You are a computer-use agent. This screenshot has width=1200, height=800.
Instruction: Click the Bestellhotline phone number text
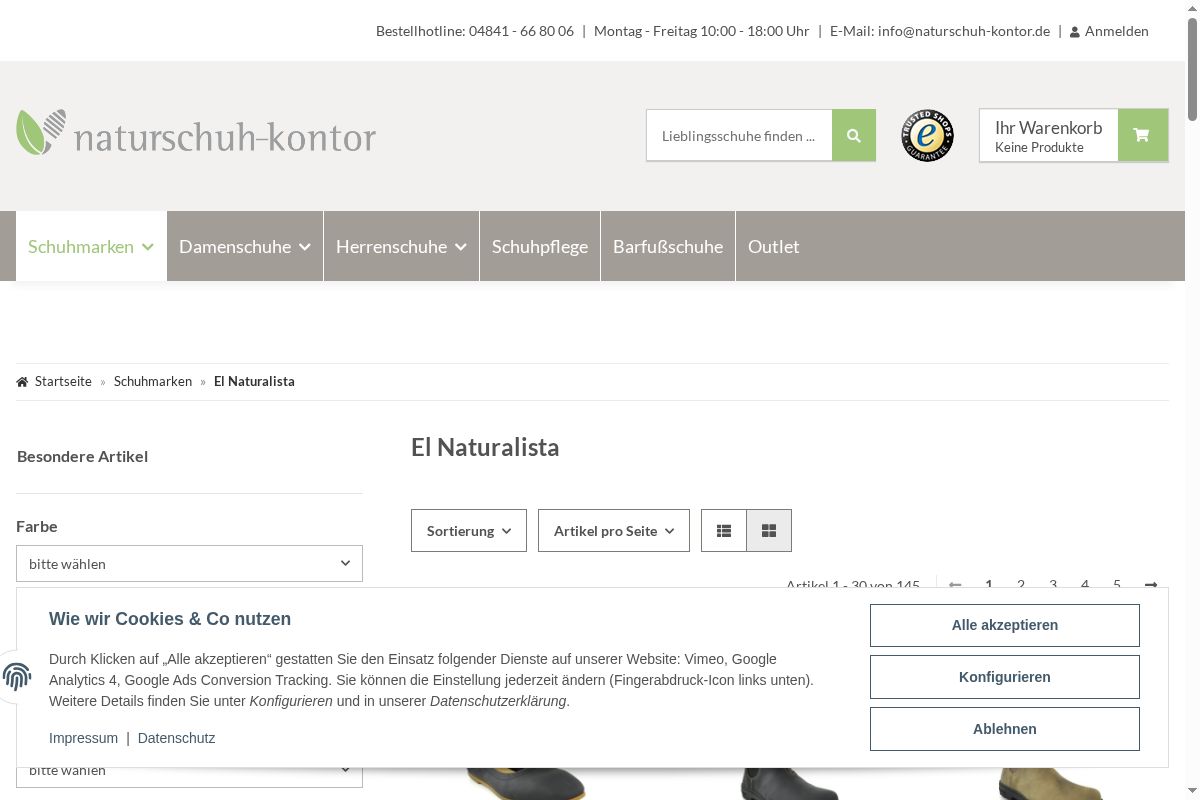[521, 31]
